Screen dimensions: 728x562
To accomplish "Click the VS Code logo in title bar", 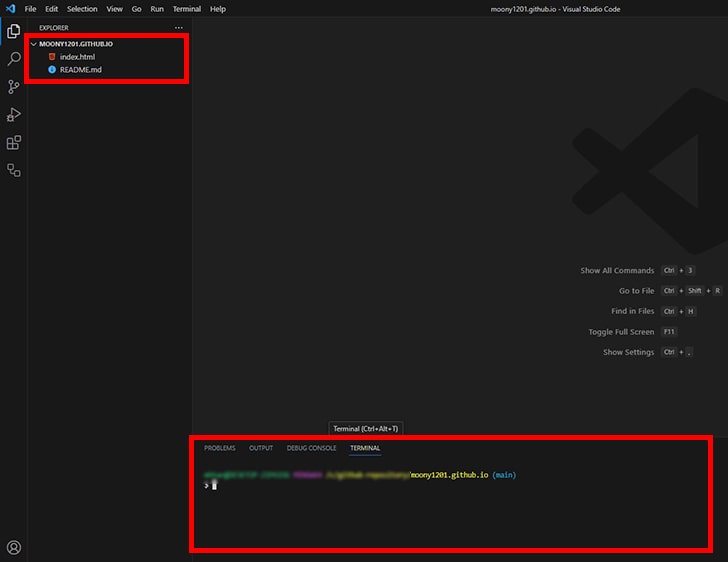I will pos(10,9).
